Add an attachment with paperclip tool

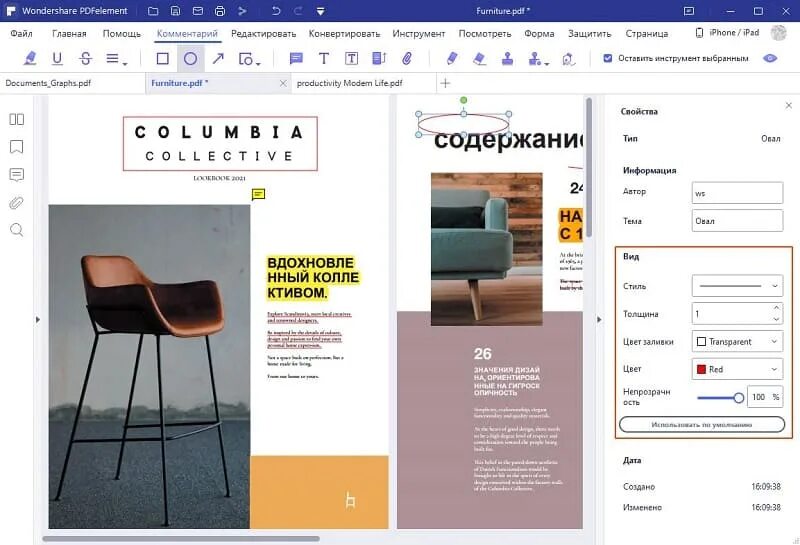click(x=407, y=59)
